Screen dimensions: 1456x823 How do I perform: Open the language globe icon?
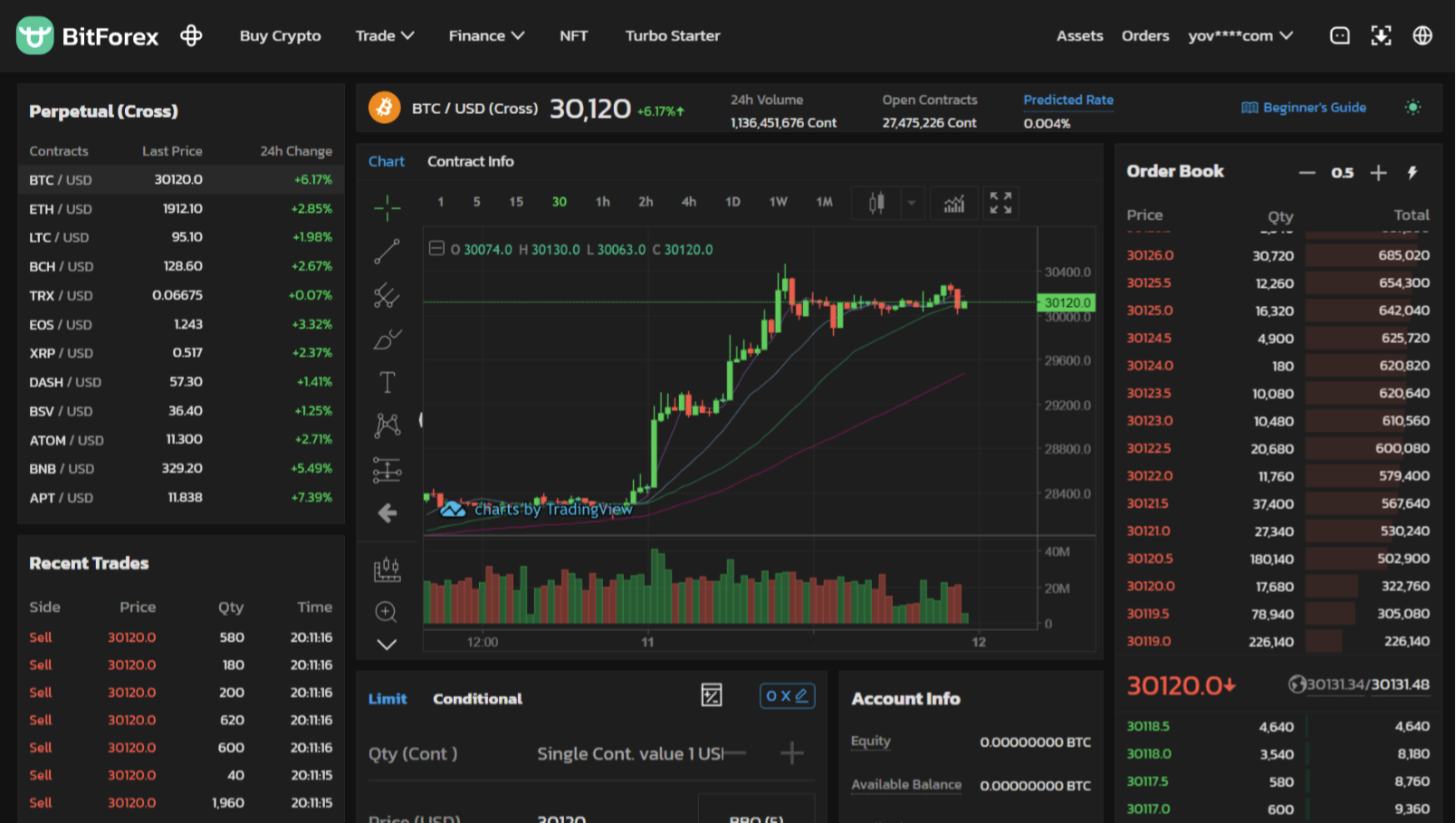point(1422,35)
